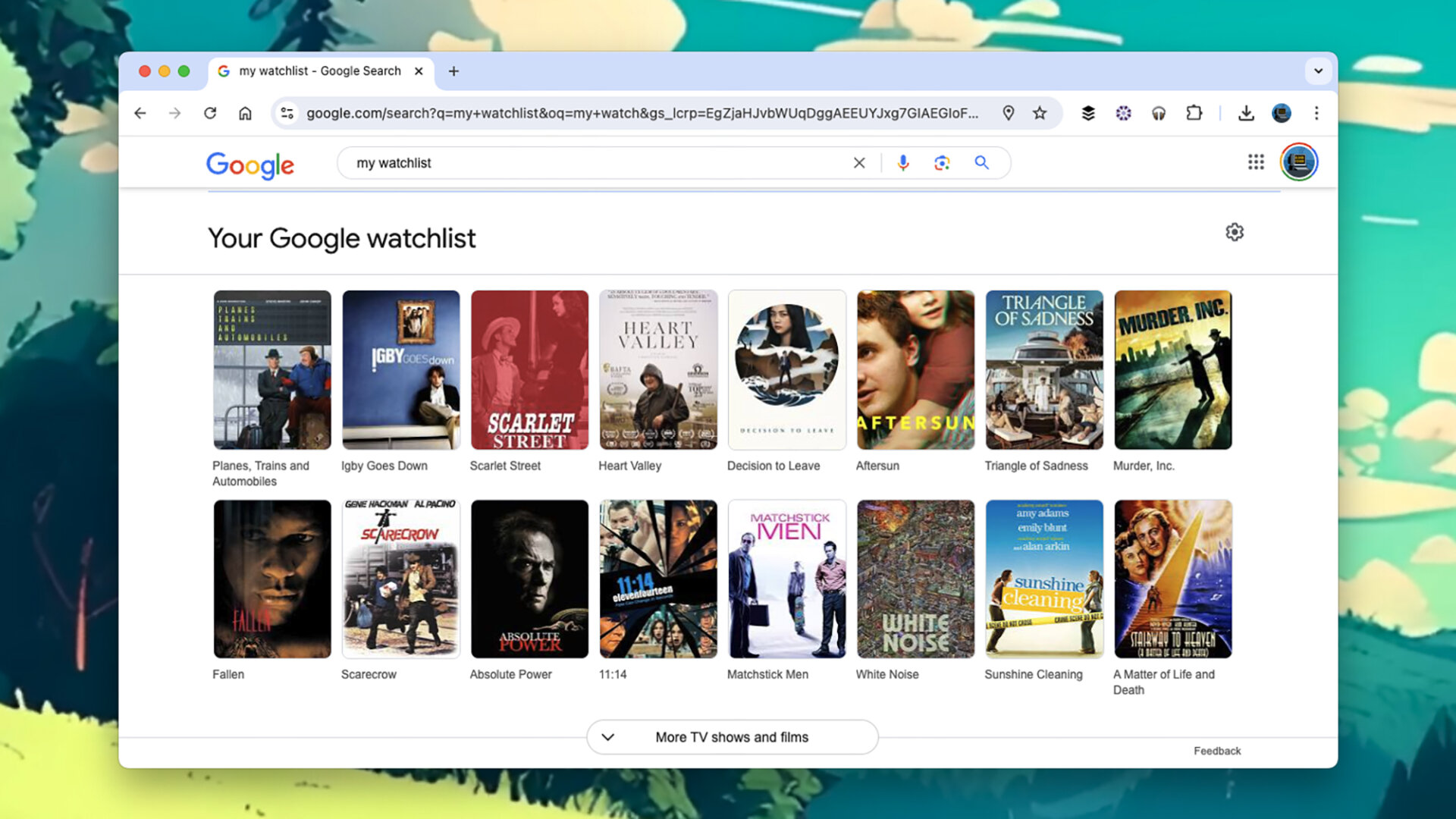Click the Google logo
This screenshot has height=819, width=1456.
tap(249, 165)
